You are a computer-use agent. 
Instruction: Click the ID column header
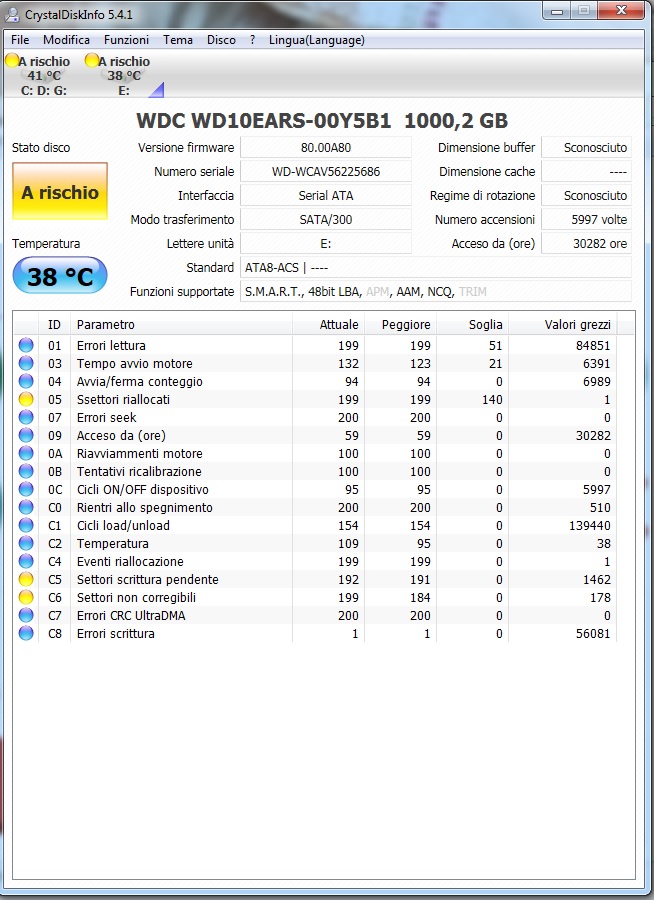[x=54, y=325]
